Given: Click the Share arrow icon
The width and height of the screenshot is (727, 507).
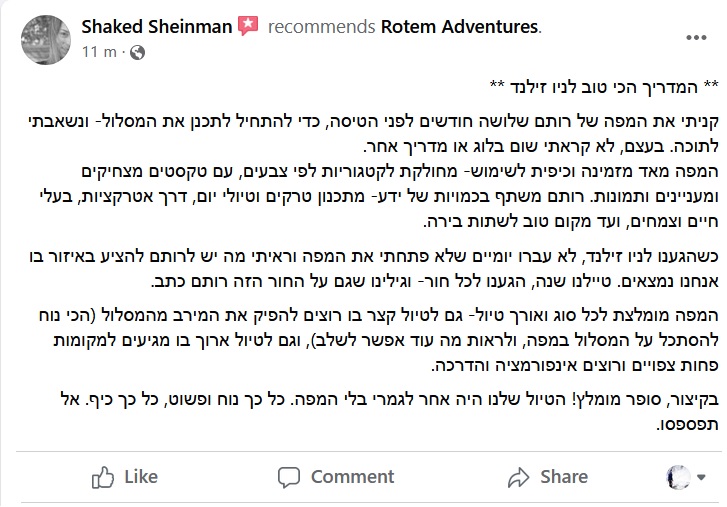Looking at the screenshot, I should 517,477.
